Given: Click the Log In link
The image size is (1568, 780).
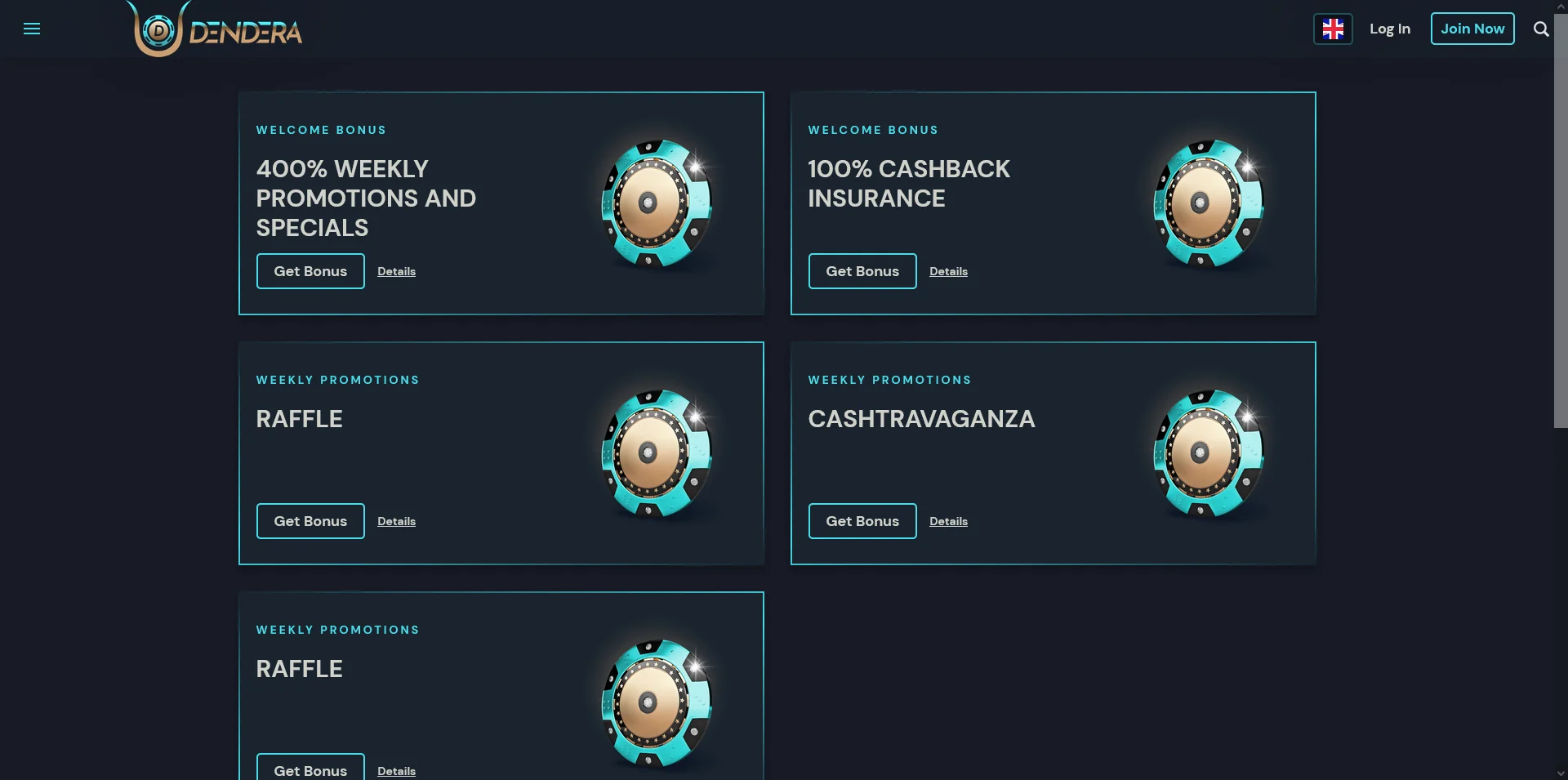Looking at the screenshot, I should 1389,29.
